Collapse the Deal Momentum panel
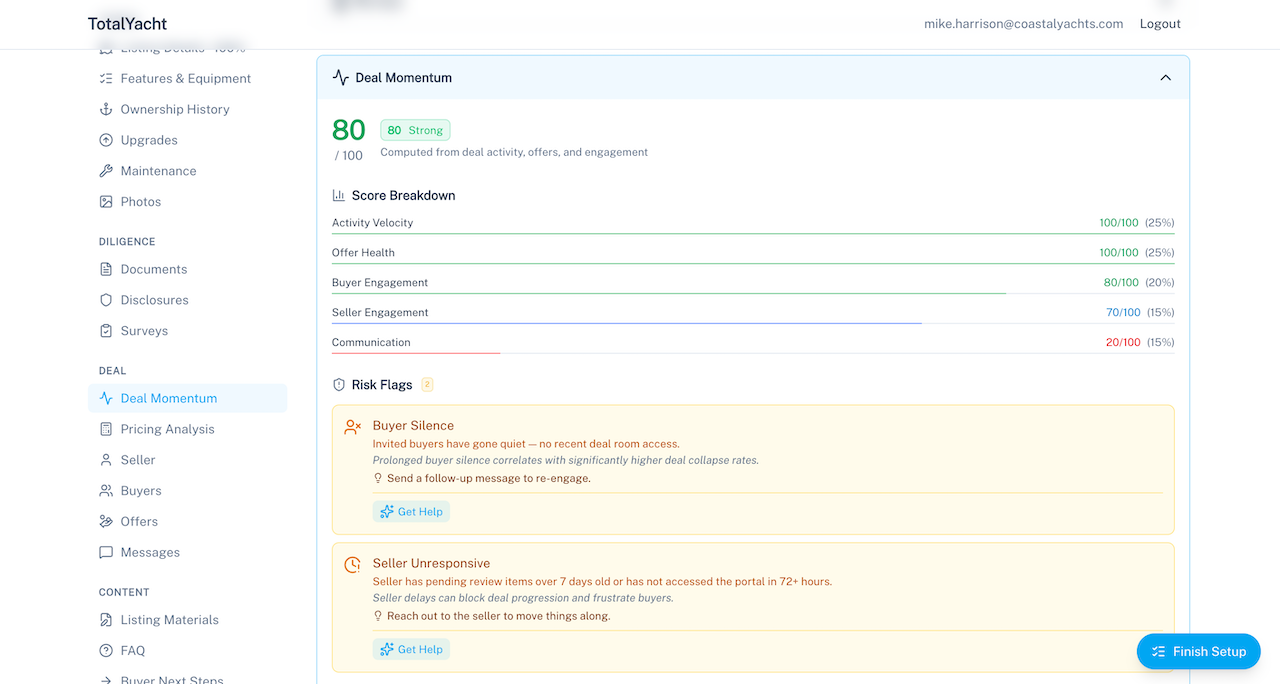Viewport: 1280px width, 684px height. (x=1165, y=77)
